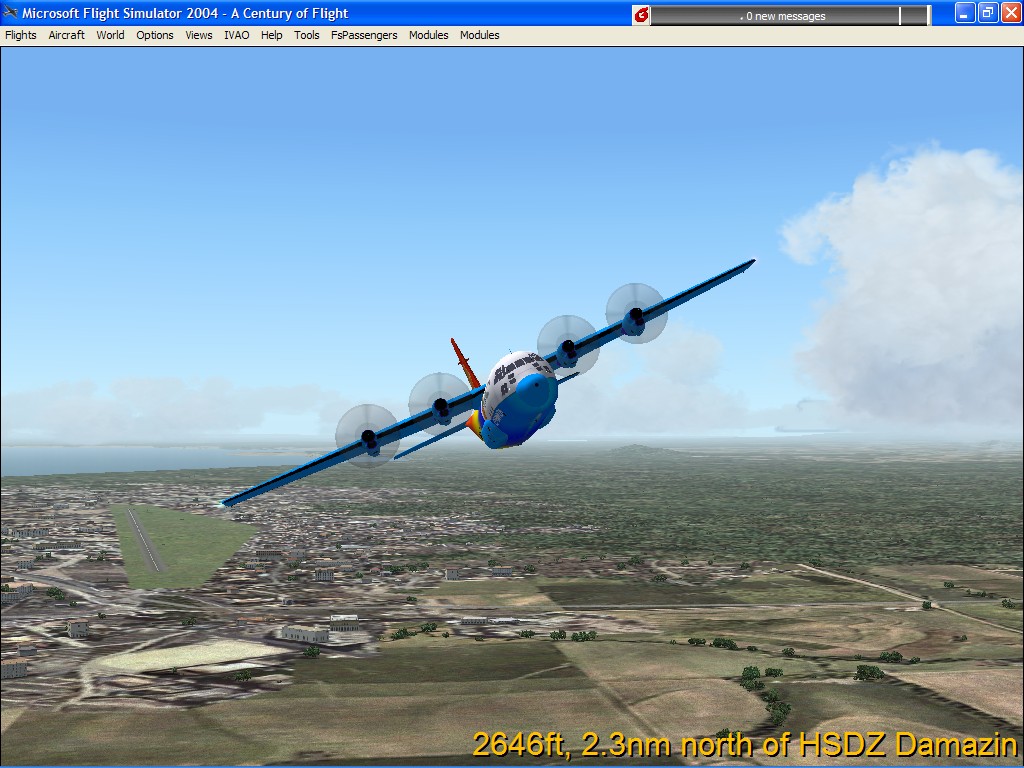Open the Aircraft menu

(67, 35)
